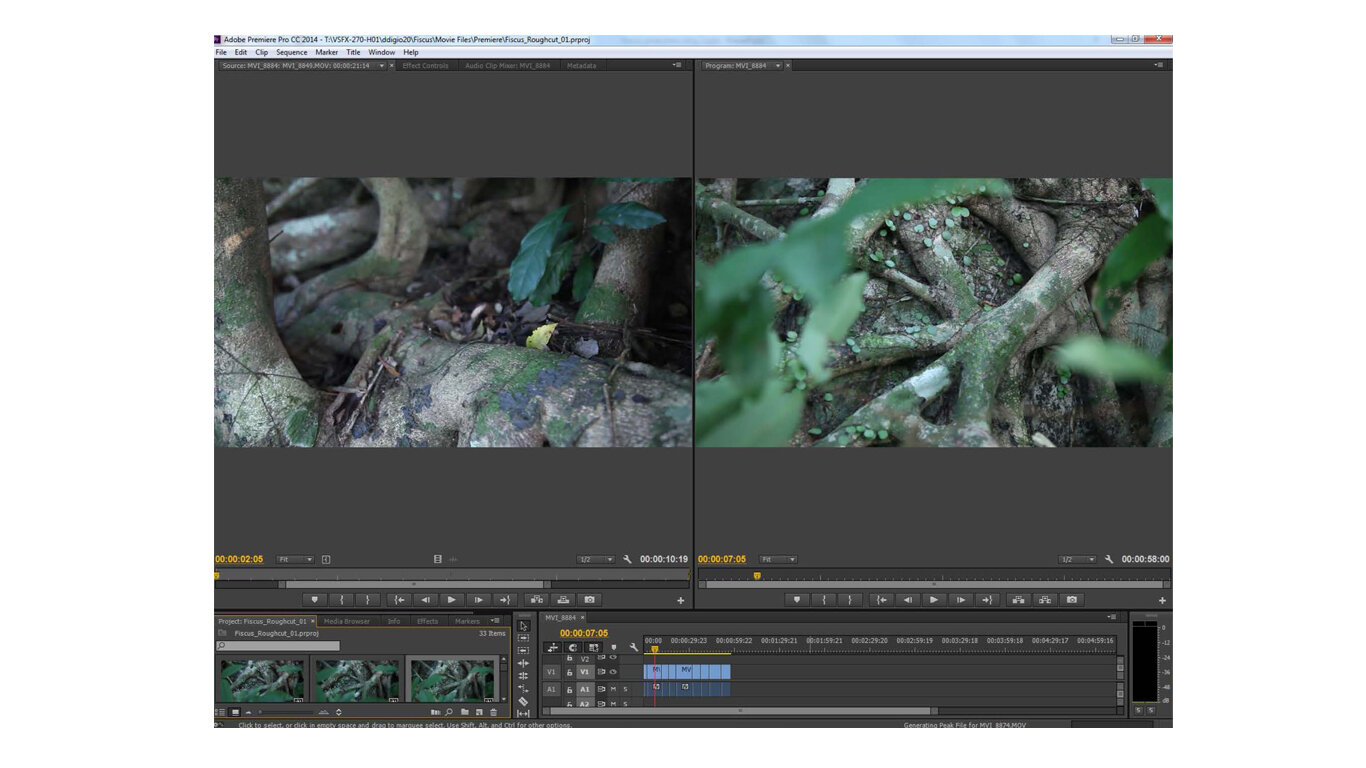This screenshot has width=1366, height=768.
Task: Add a marker in the Source monitor
Action: [315, 600]
